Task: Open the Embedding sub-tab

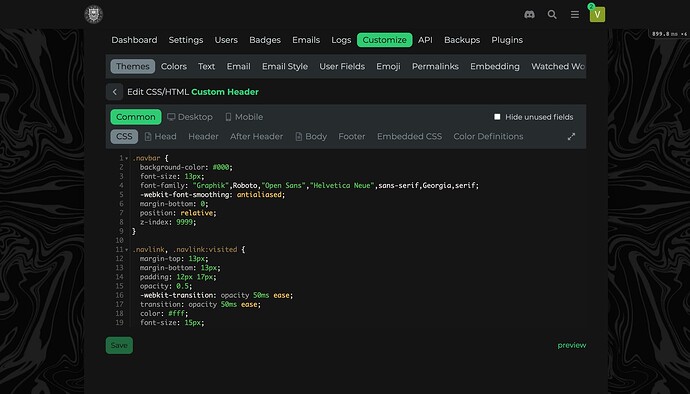Action: pyautogui.click(x=495, y=66)
